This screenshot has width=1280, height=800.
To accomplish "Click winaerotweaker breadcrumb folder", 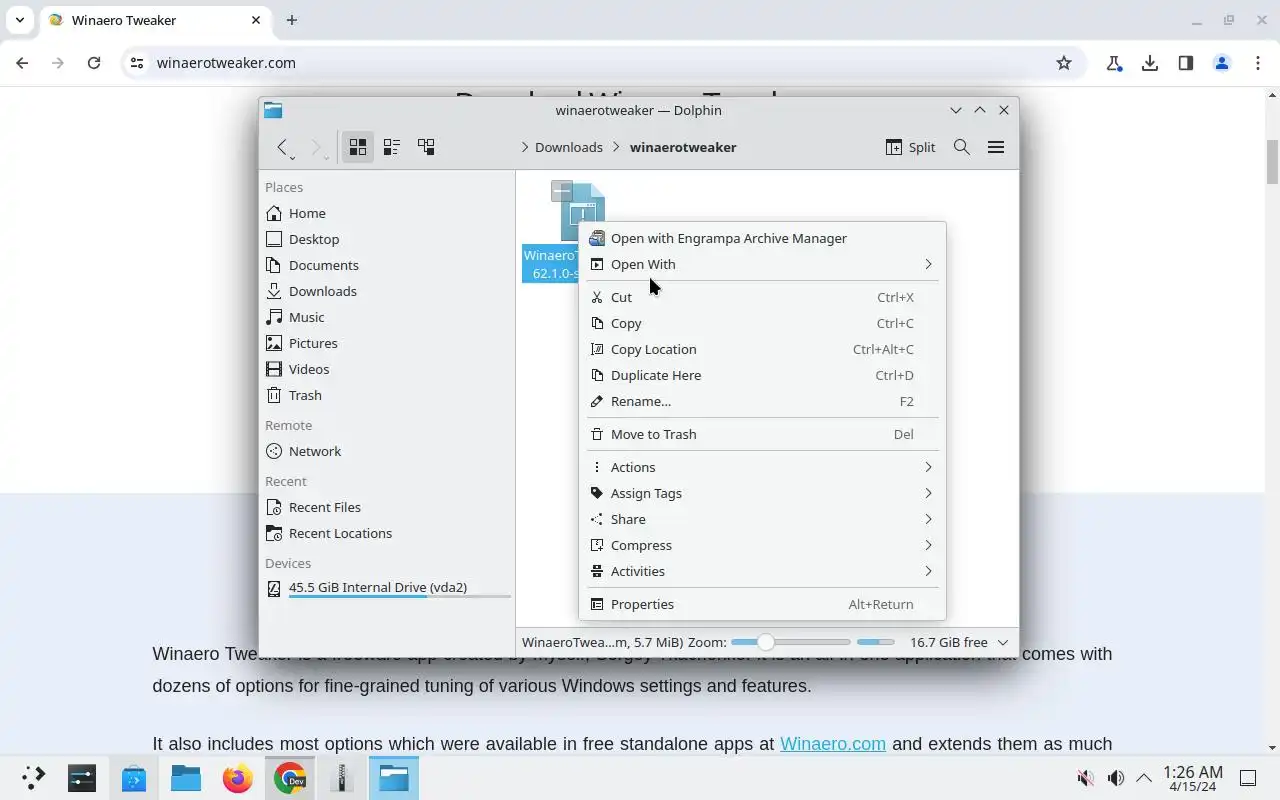I will [683, 147].
